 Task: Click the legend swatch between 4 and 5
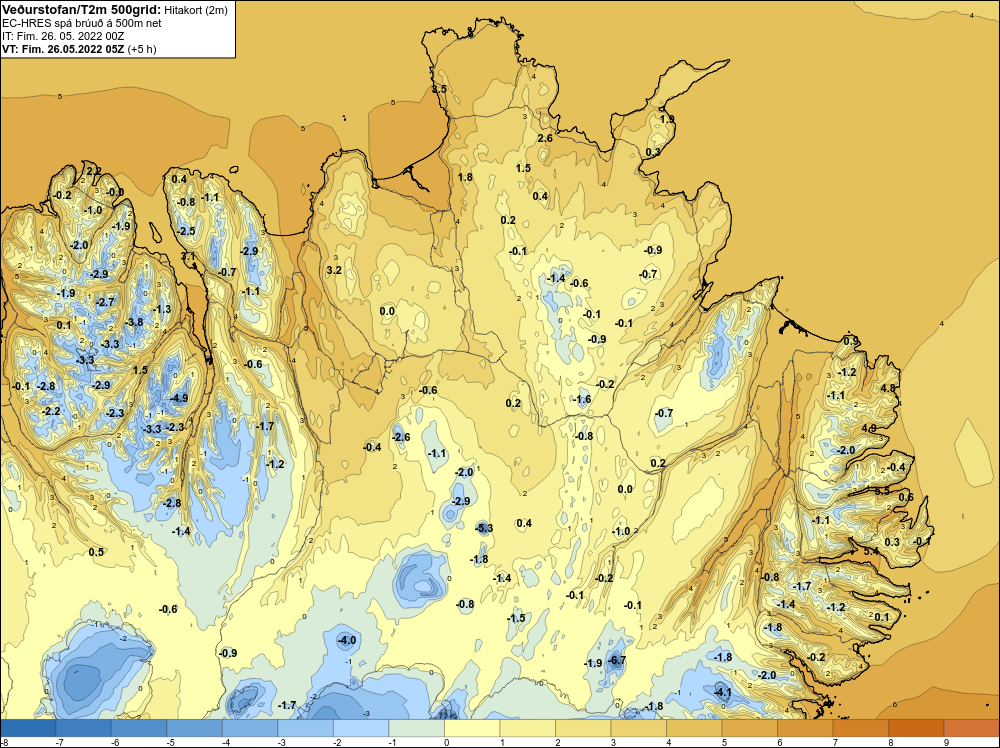pyautogui.click(x=694, y=728)
